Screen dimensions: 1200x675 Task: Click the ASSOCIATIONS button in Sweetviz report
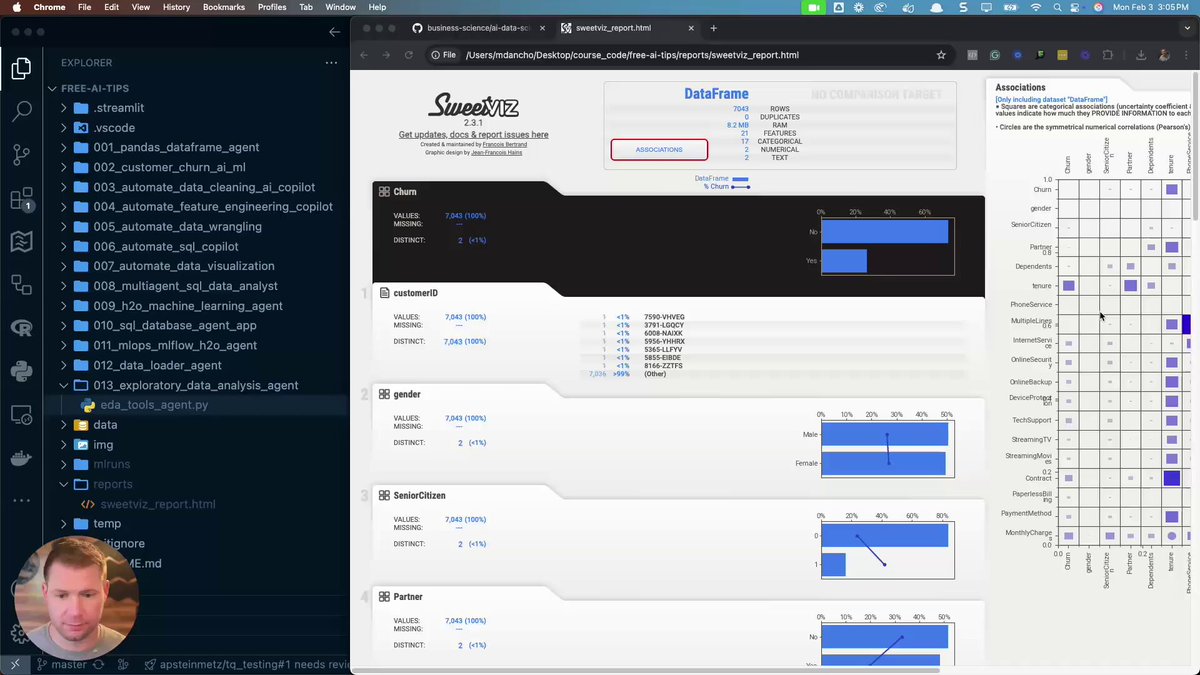pyautogui.click(x=659, y=150)
